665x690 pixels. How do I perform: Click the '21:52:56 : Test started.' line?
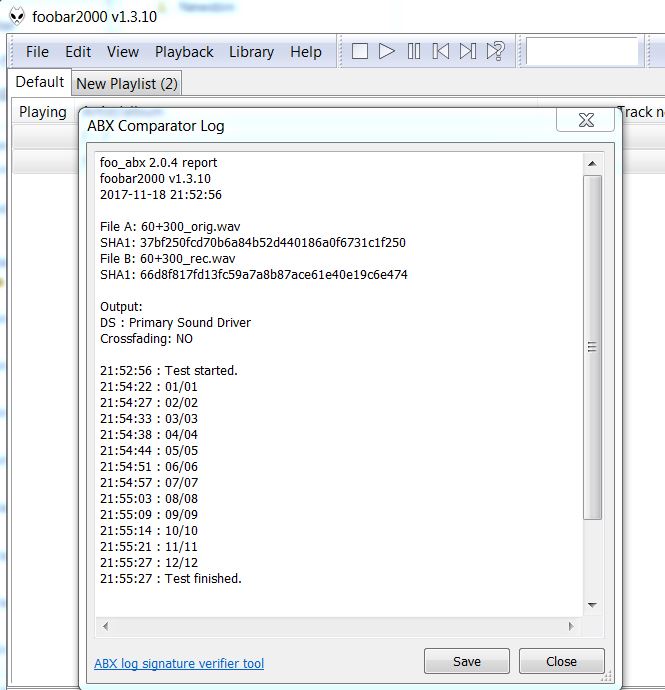pyautogui.click(x=169, y=371)
